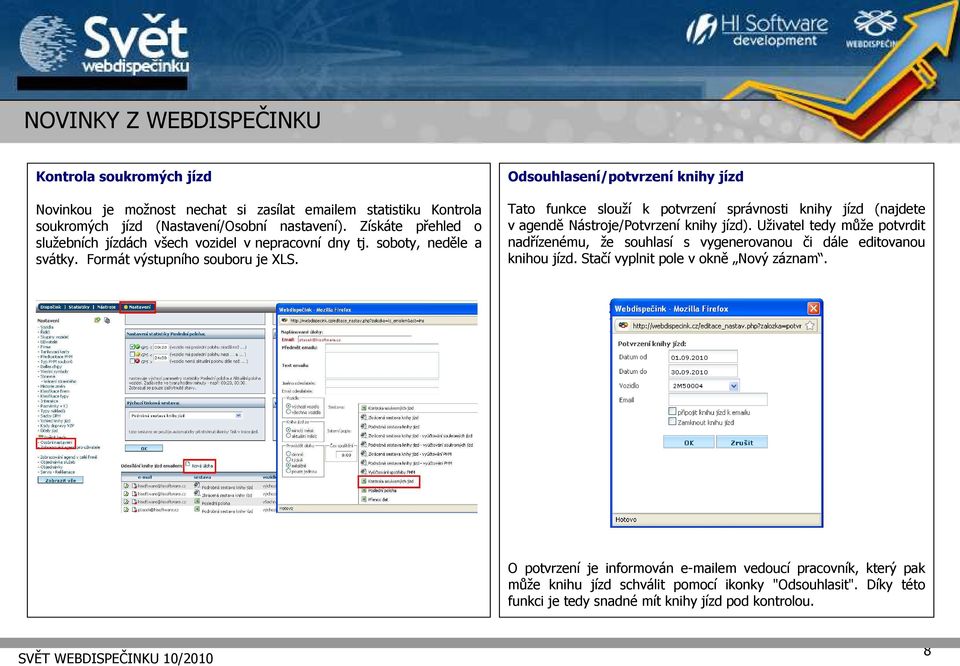Click the 'Nová úloha' link
This screenshot has height=666, width=960.
click(x=203, y=466)
